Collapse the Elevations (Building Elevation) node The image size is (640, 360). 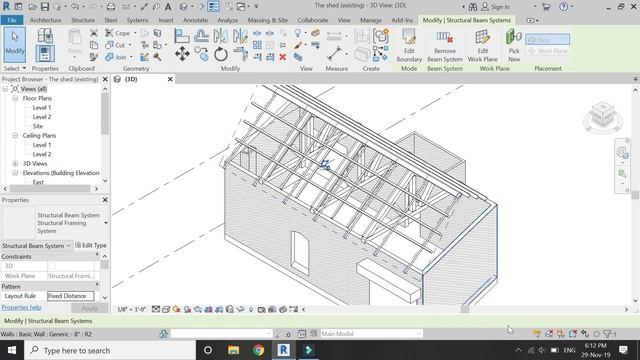(15, 173)
